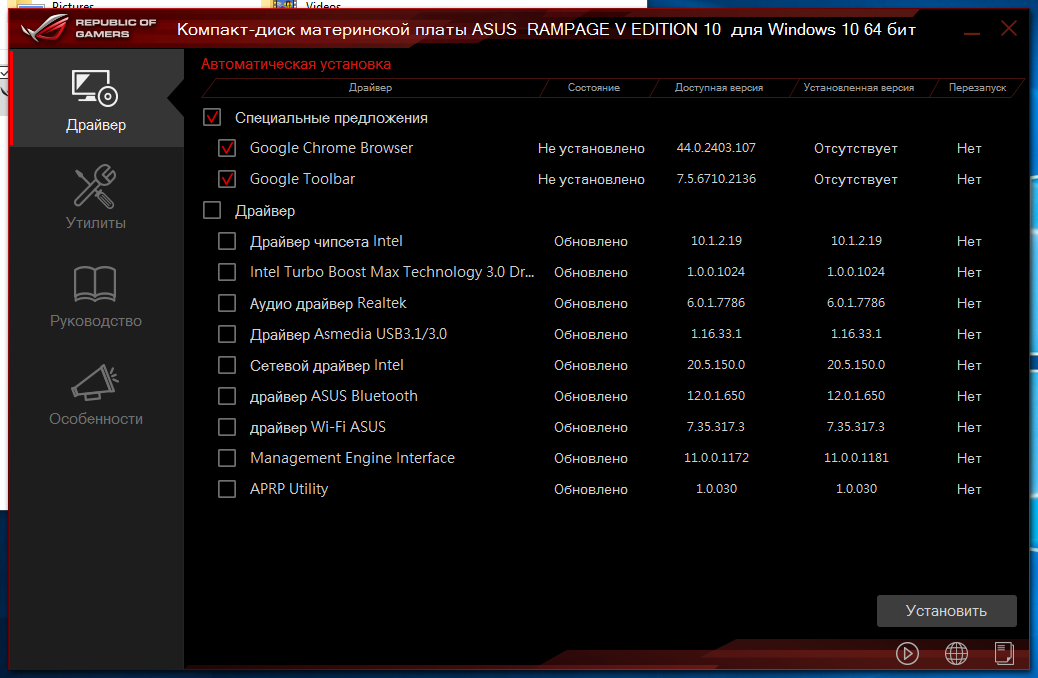The width and height of the screenshot is (1038, 678).
Task: Select the Management Engine Interface label
Action: click(x=352, y=458)
